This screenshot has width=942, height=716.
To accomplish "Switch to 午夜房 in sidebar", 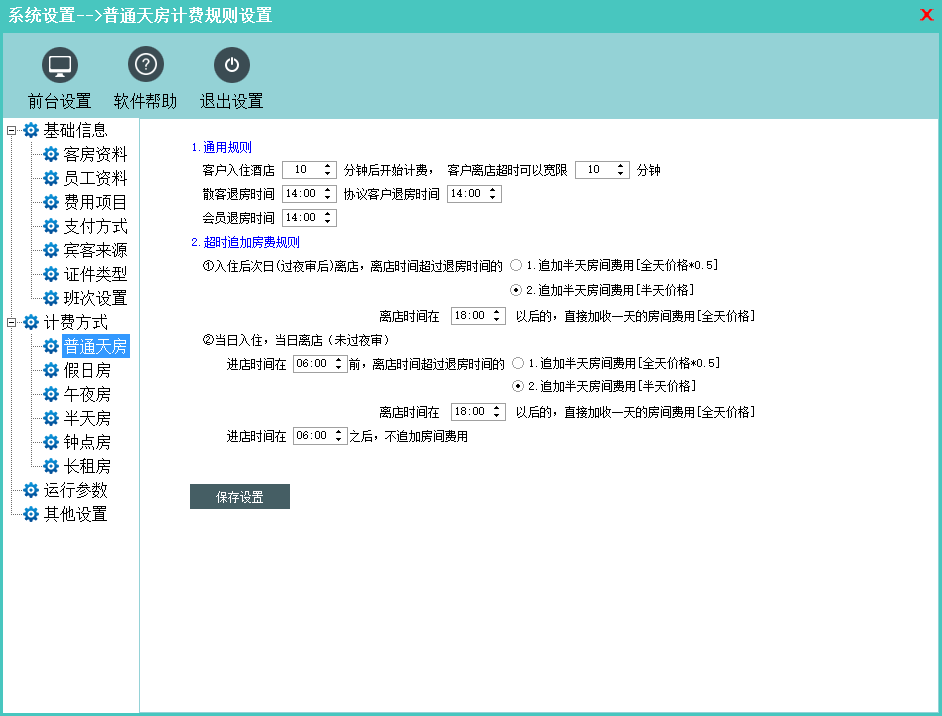I will (x=87, y=394).
